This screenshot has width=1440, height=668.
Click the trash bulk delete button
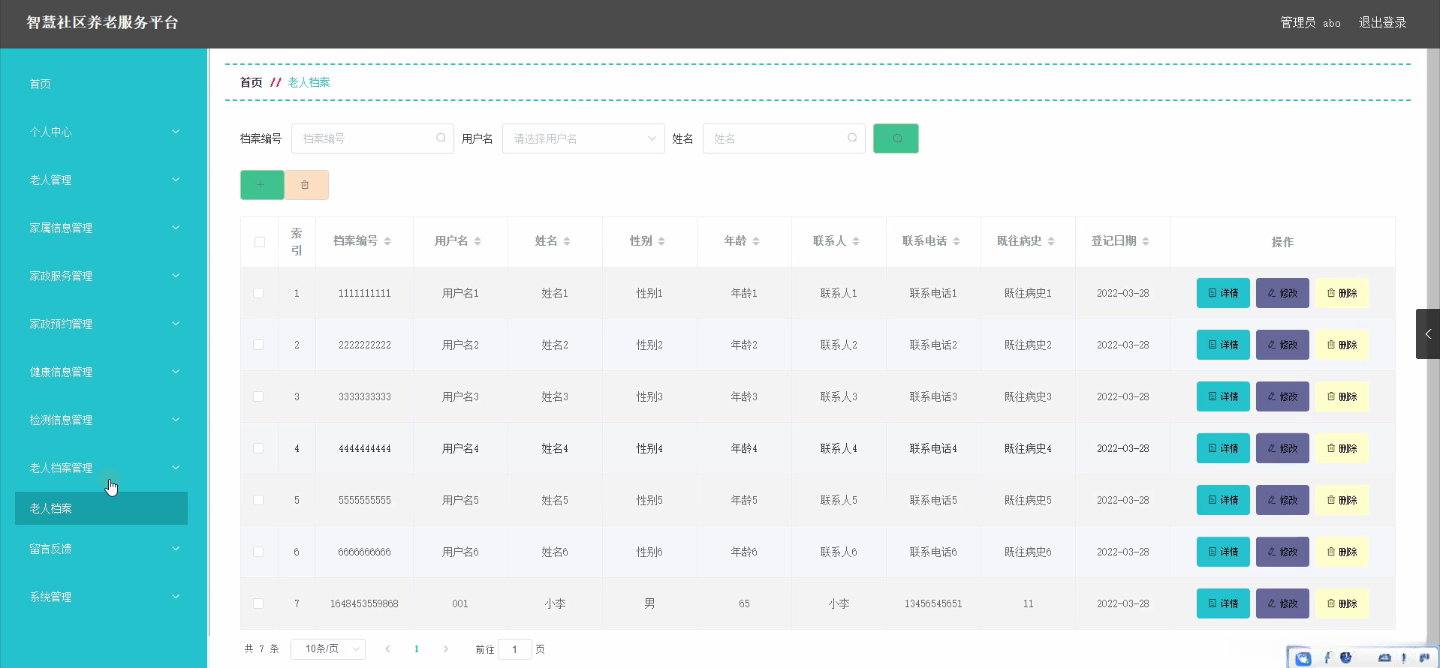[x=306, y=185]
